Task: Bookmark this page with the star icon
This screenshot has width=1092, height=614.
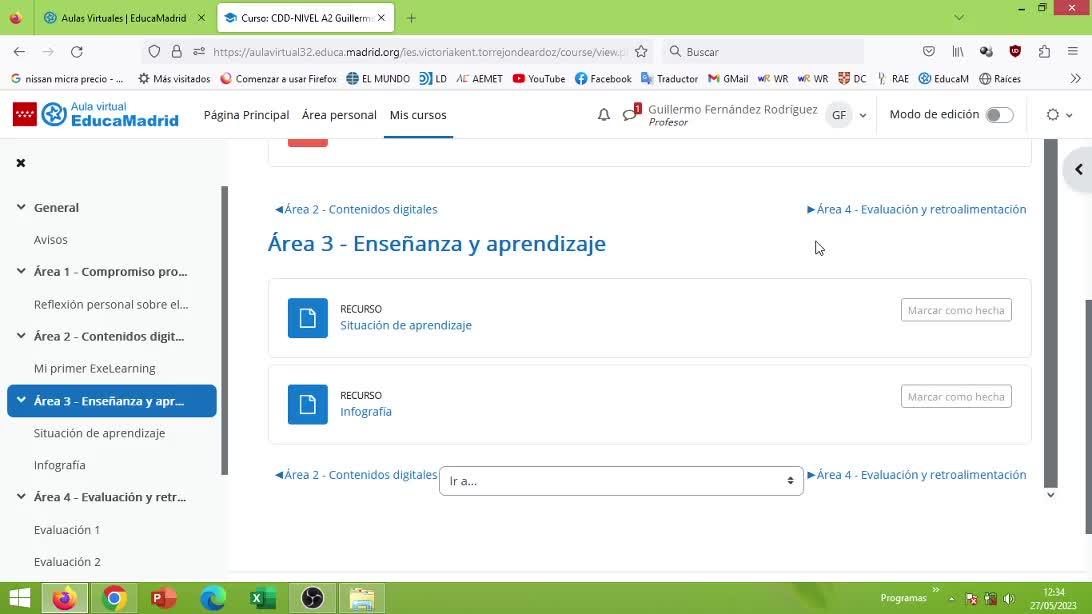Action: pyautogui.click(x=641, y=52)
